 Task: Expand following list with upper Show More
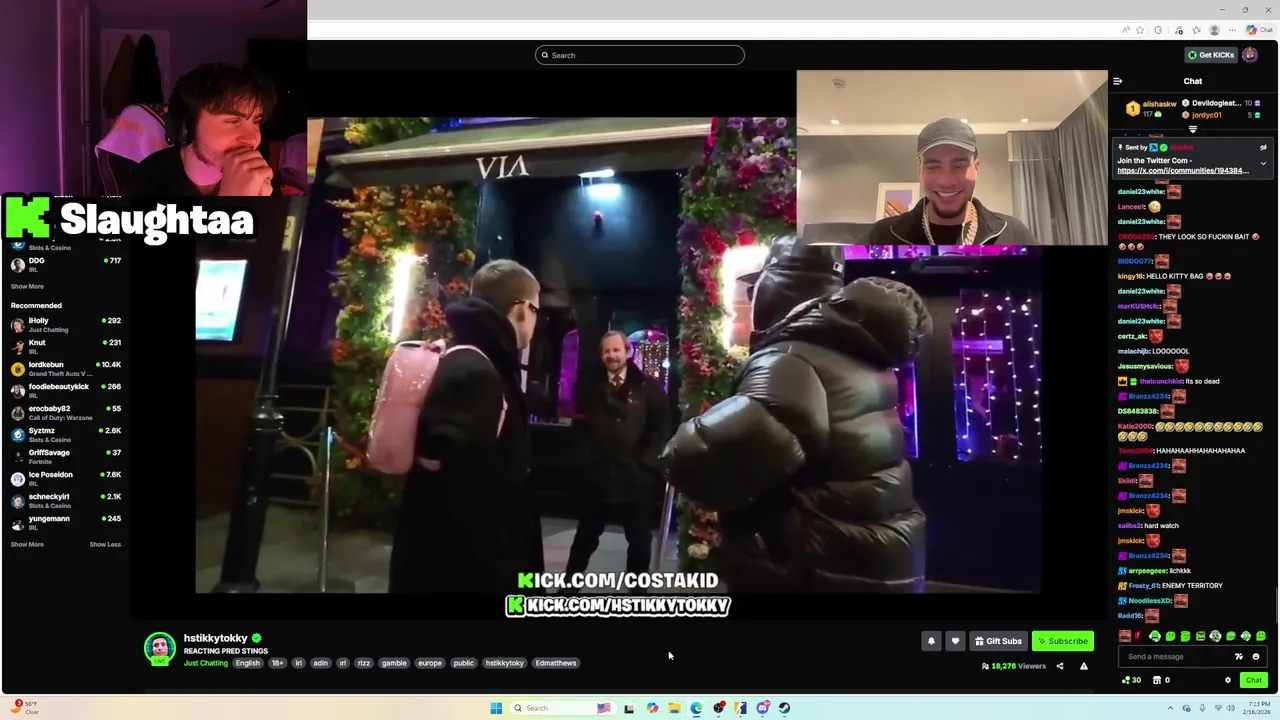click(27, 287)
